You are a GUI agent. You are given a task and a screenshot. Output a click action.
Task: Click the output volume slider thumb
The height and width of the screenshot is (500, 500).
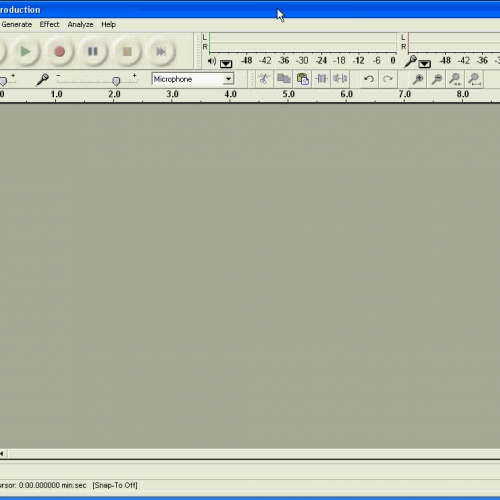[x=3, y=81]
